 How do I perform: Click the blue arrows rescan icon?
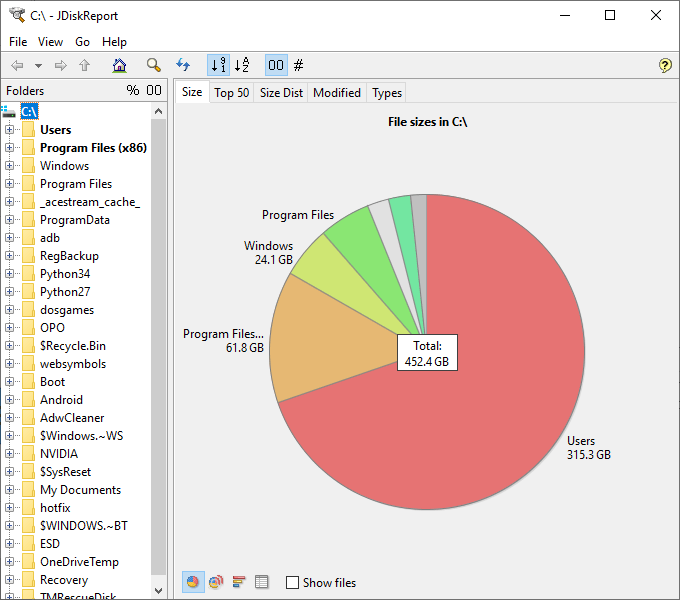[183, 65]
